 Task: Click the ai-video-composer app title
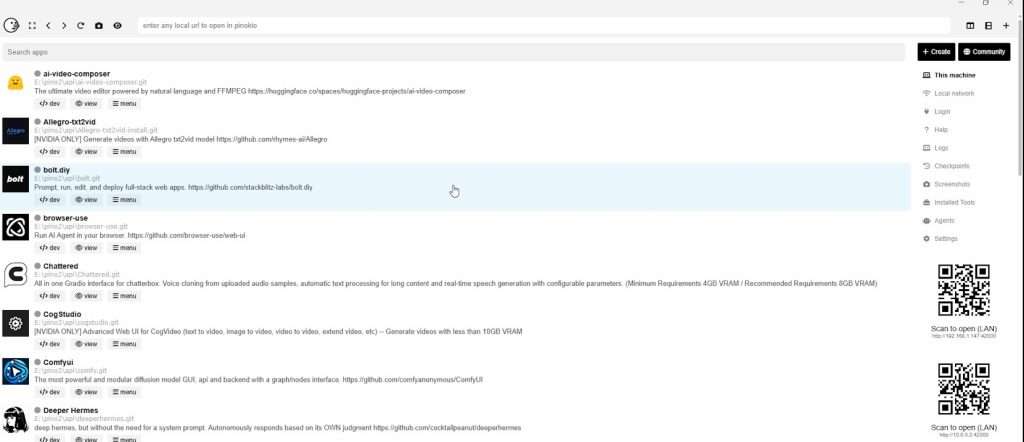click(76, 74)
